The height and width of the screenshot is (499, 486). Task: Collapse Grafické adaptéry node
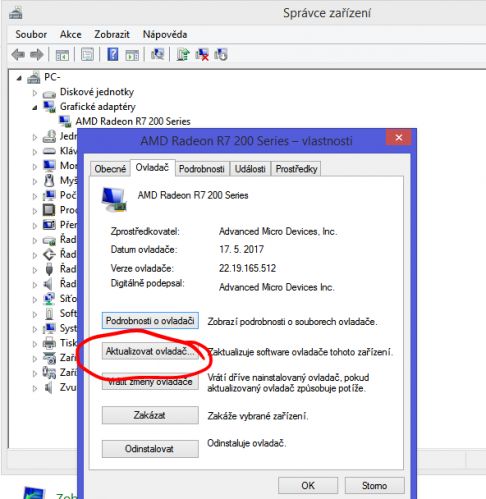point(35,108)
